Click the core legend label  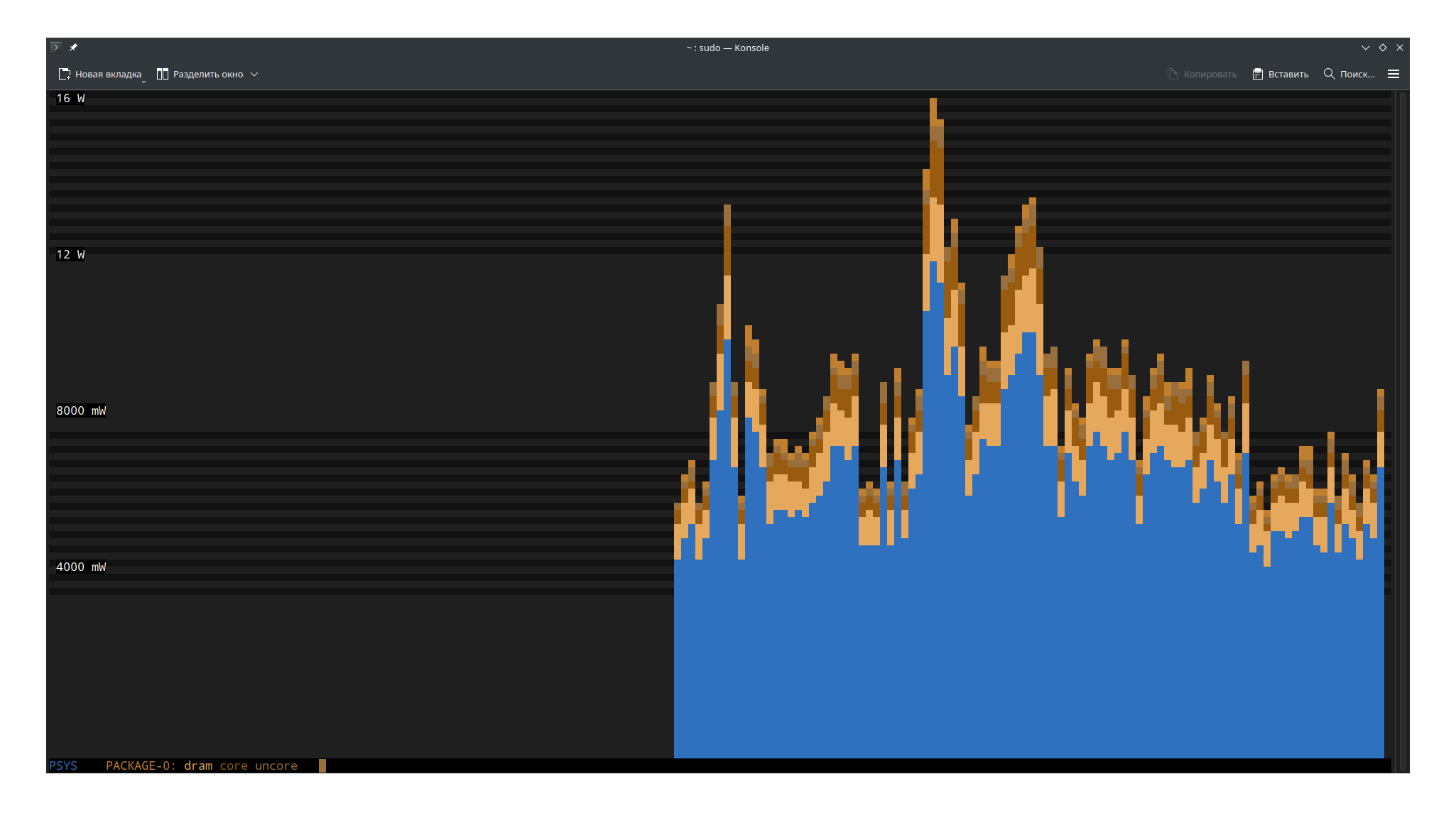tap(234, 766)
